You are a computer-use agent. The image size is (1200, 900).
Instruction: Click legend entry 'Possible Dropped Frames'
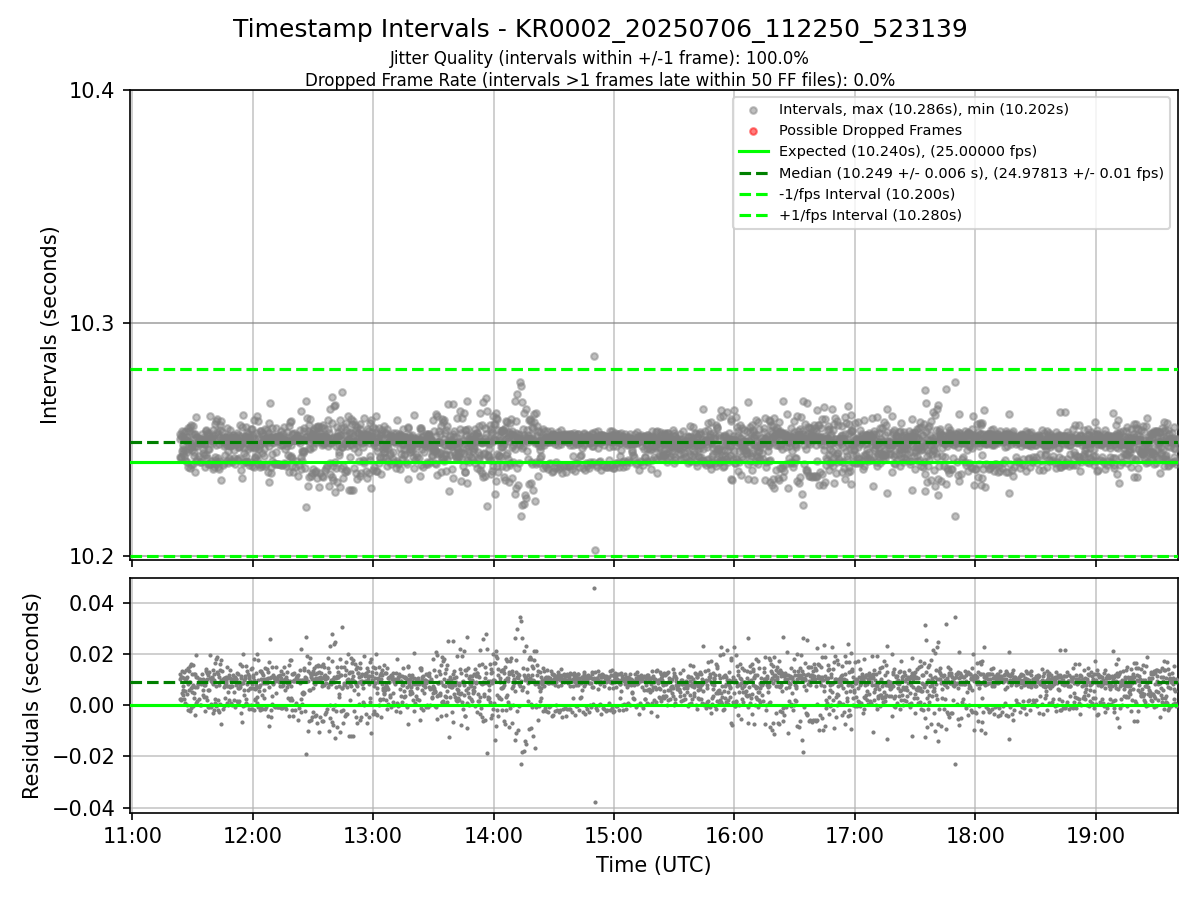coord(870,130)
